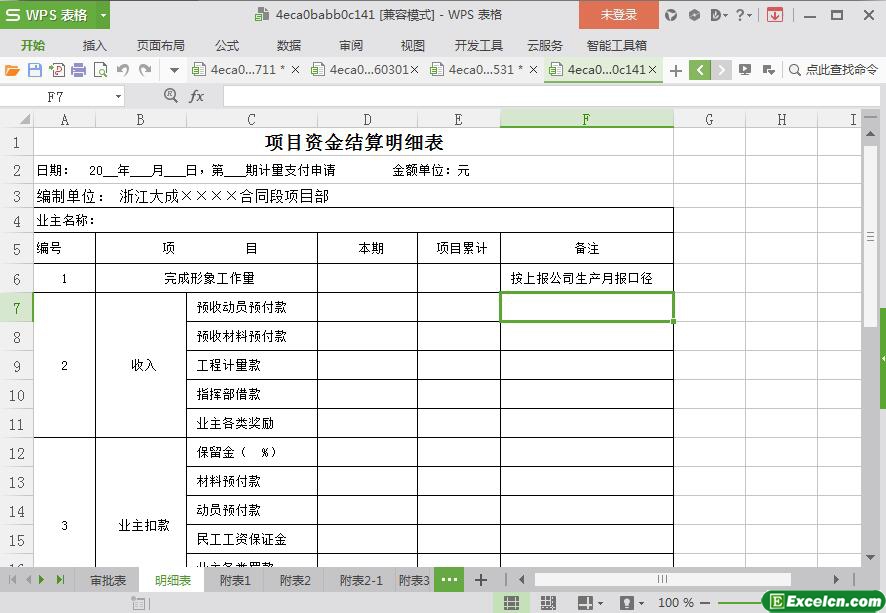Image resolution: width=886 pixels, height=613 pixels.
Task: Switch to the 附表1 sheet tab
Action: tap(234, 580)
